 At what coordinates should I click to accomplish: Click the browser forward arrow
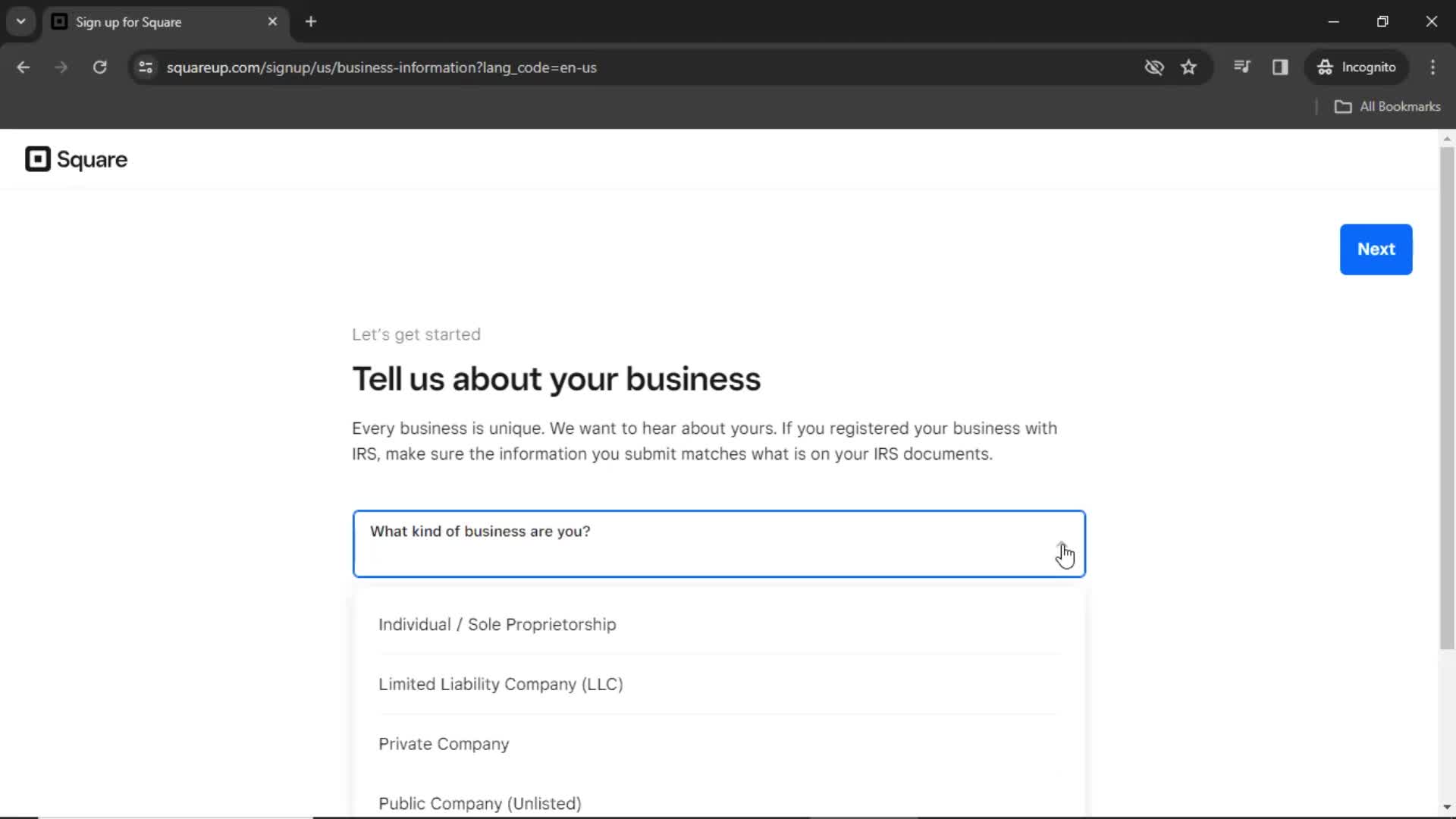tap(61, 67)
